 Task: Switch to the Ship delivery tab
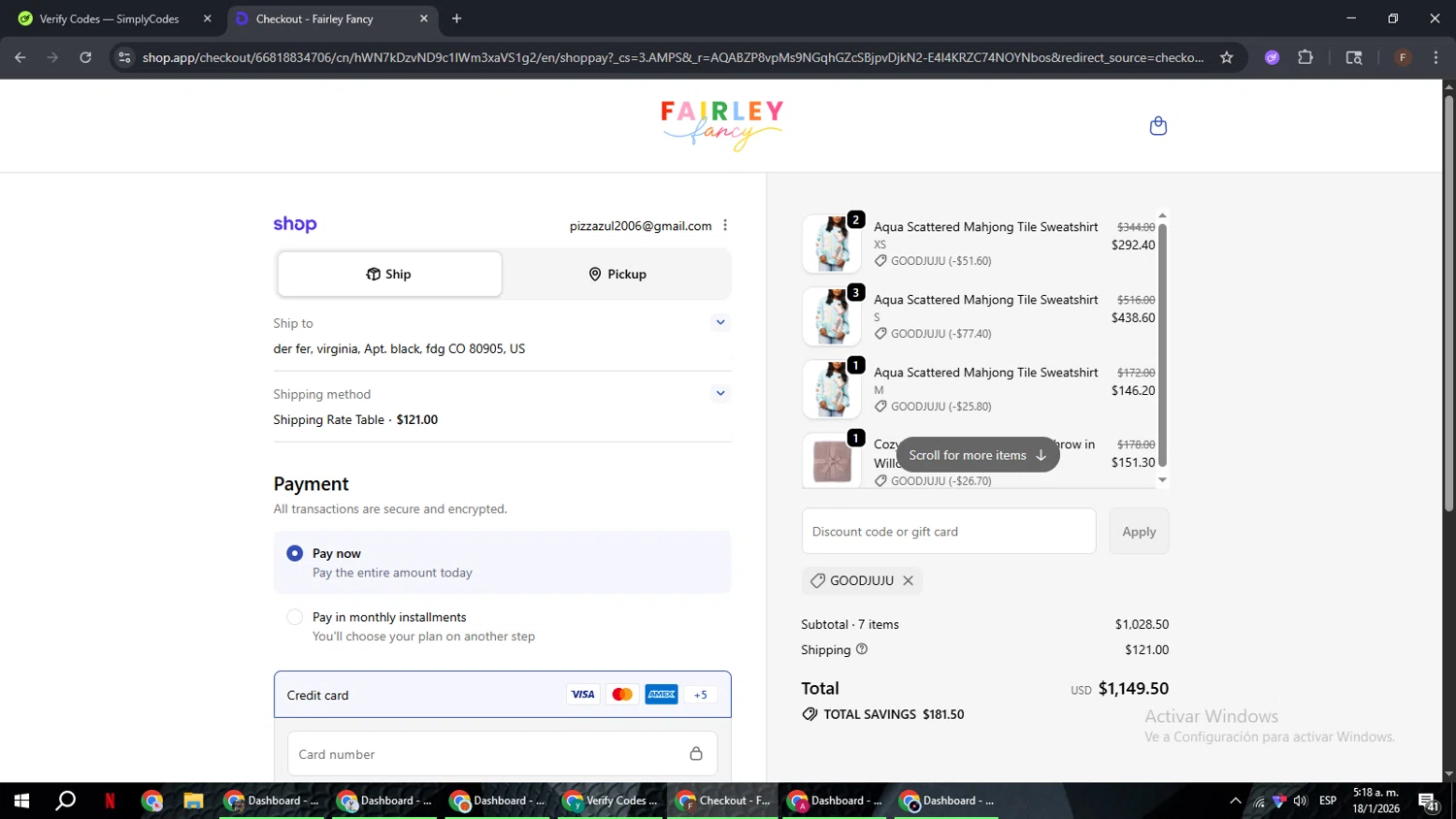[389, 274]
